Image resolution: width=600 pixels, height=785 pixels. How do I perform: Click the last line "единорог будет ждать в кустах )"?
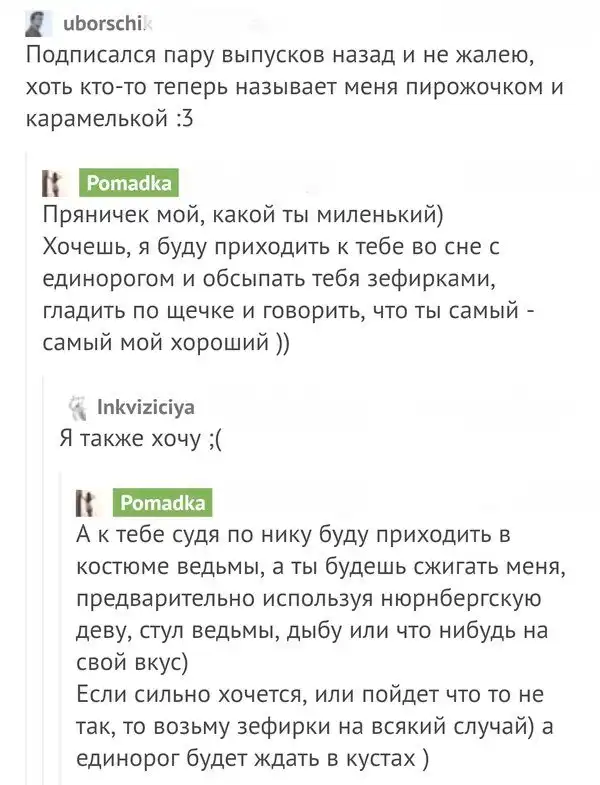tap(254, 760)
